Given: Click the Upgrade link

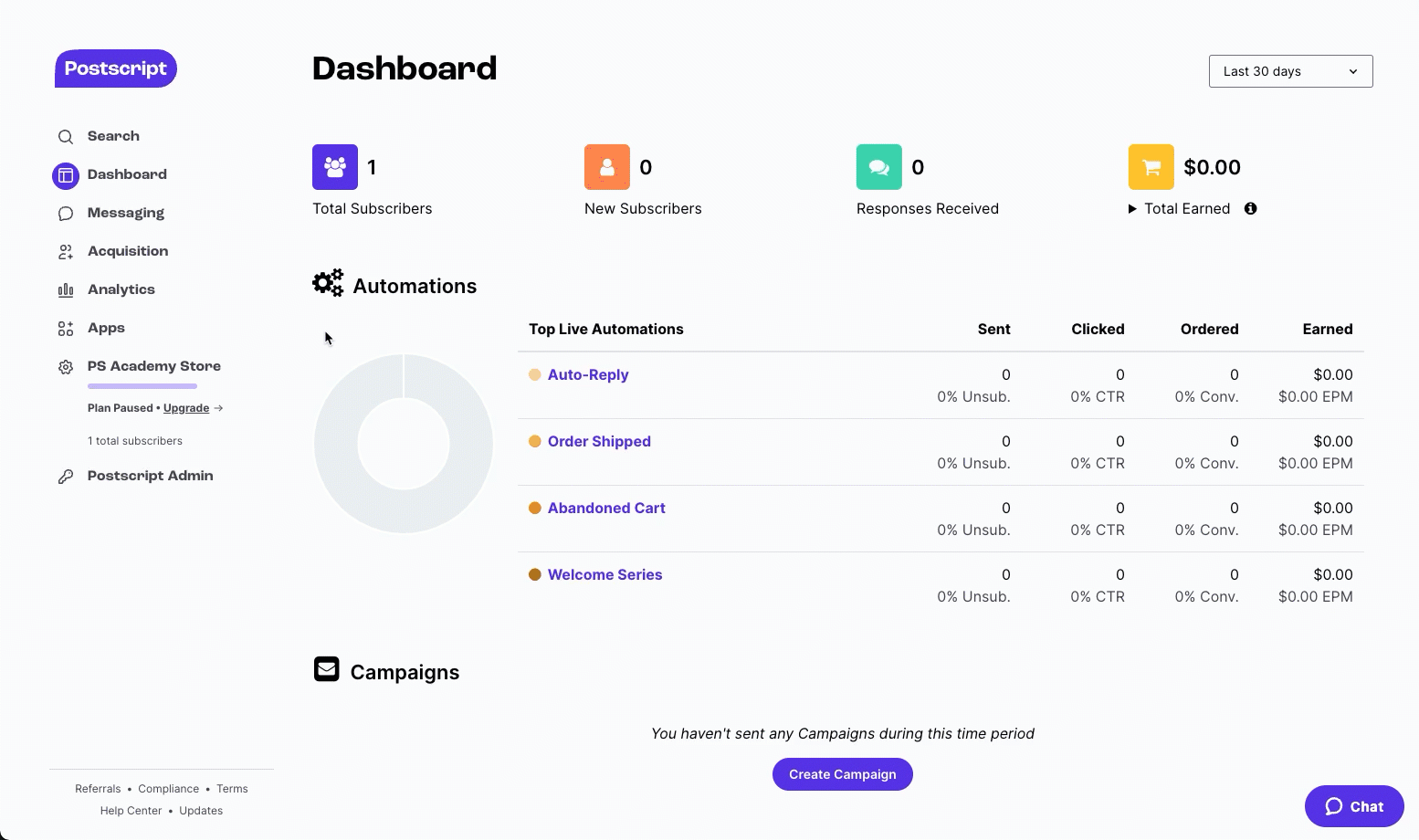Looking at the screenshot, I should 186,408.
